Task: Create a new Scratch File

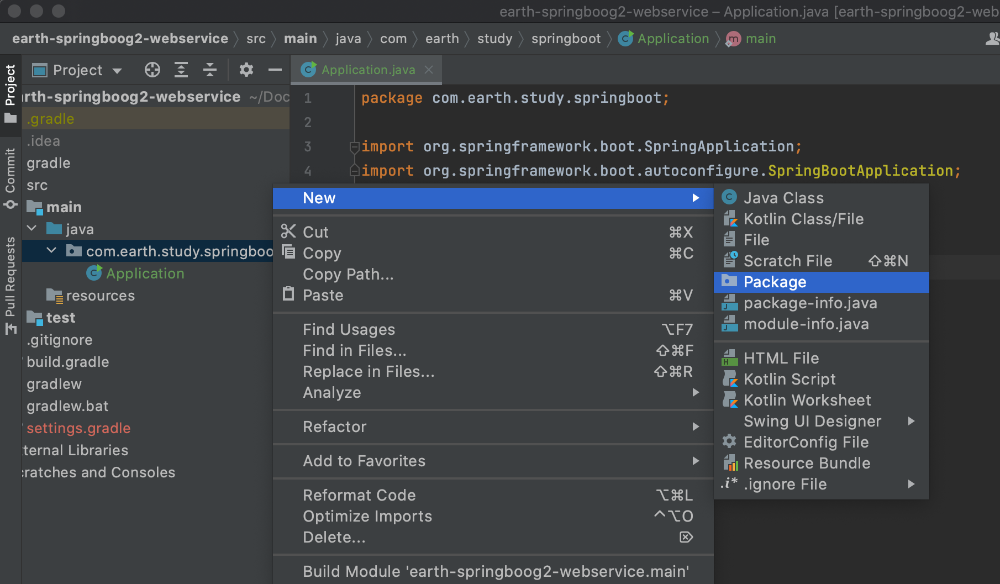Action: 821,261
